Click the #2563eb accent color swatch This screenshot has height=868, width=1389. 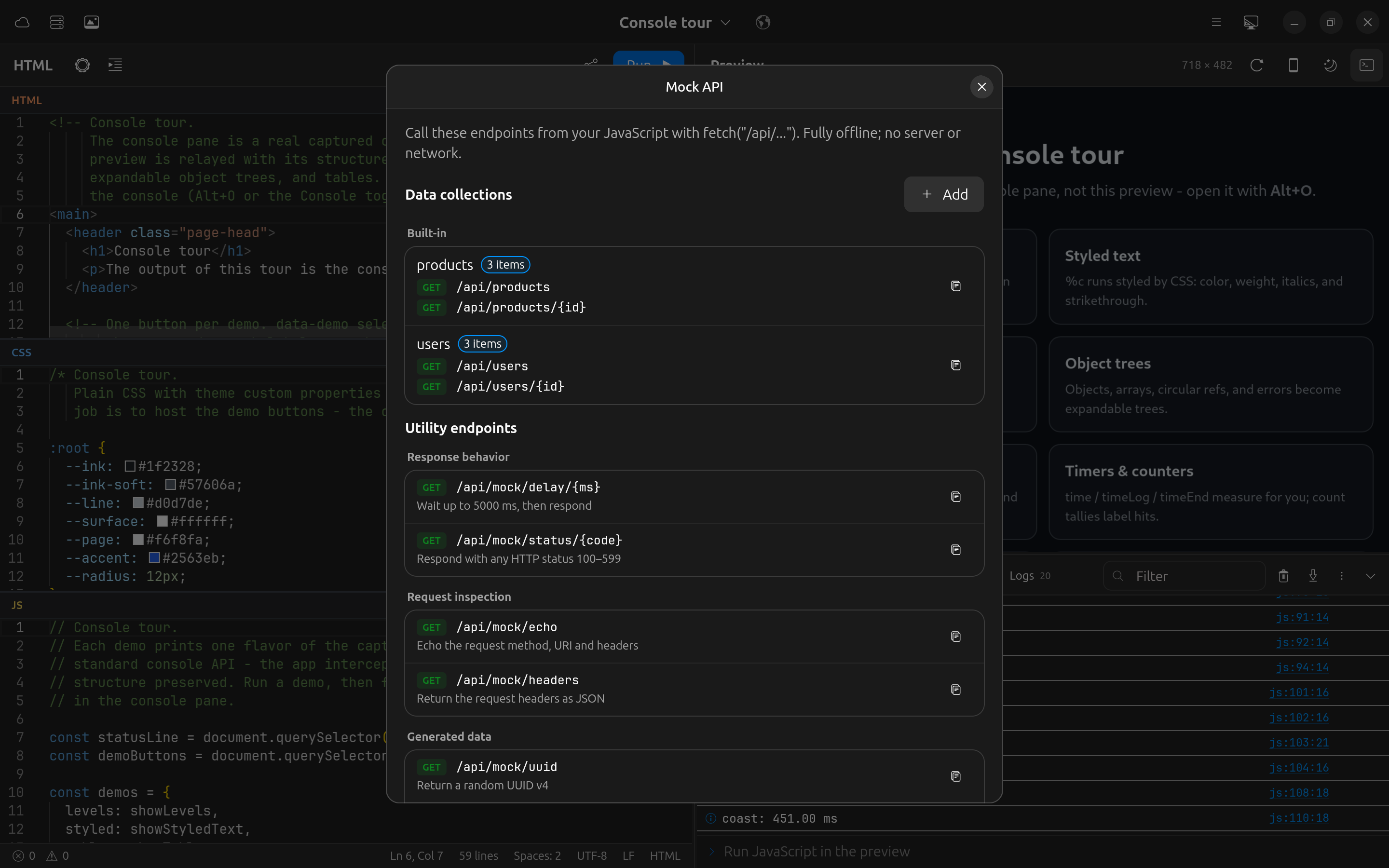tap(154, 558)
